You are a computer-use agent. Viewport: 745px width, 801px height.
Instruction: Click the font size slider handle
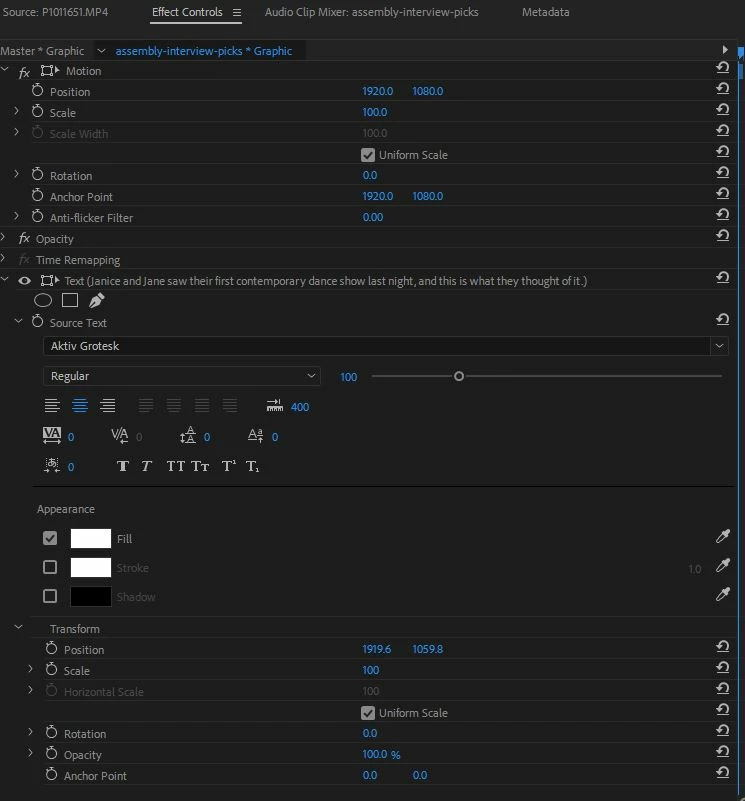tap(459, 376)
